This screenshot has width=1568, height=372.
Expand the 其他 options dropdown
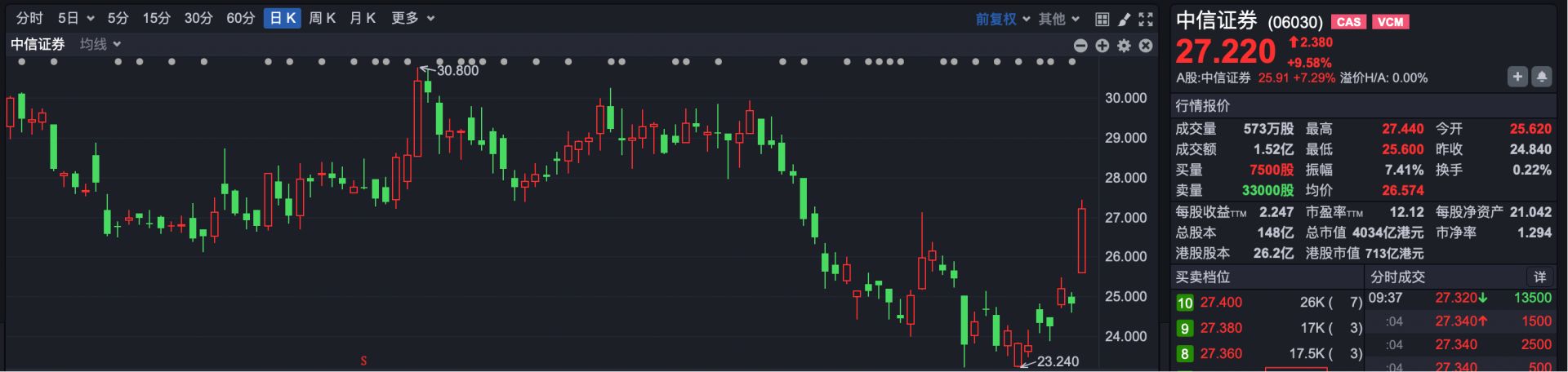click(x=1058, y=19)
